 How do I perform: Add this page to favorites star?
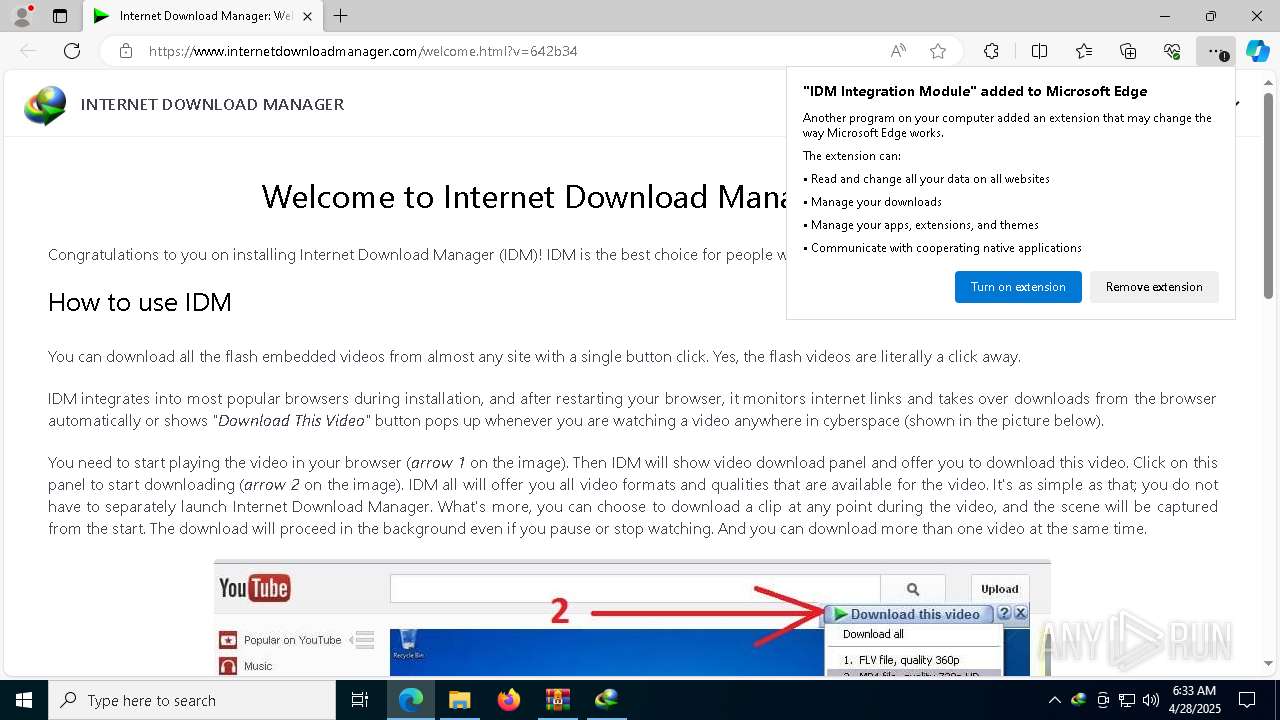point(938,51)
